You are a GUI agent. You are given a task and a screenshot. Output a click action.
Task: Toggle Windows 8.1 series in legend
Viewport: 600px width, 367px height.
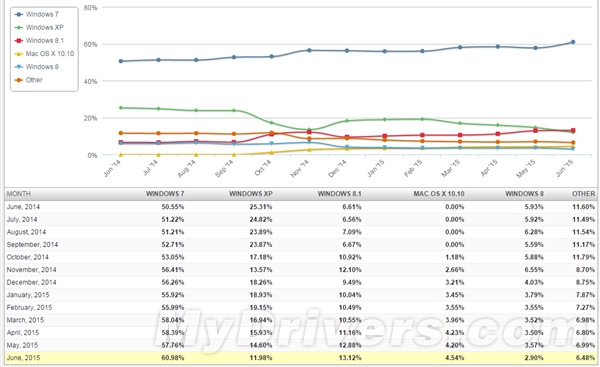tap(39, 40)
